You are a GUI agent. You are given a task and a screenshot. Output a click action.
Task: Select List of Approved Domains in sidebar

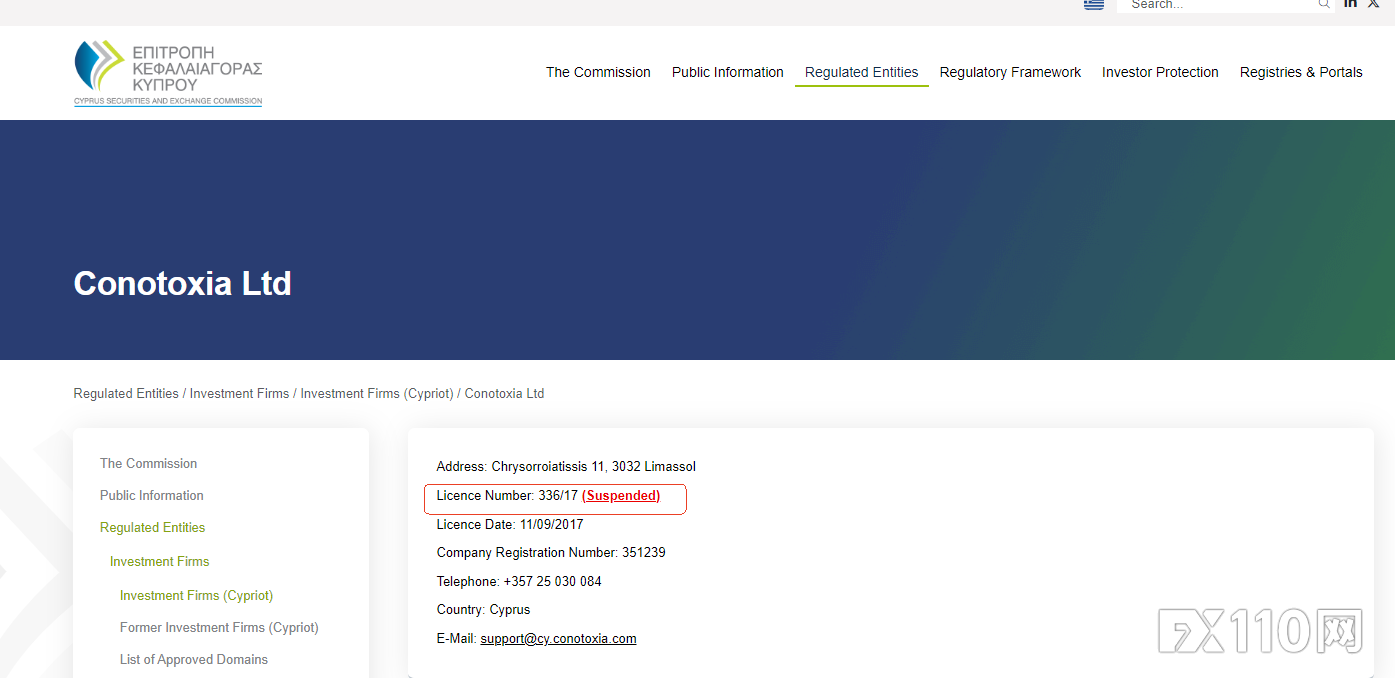click(194, 660)
